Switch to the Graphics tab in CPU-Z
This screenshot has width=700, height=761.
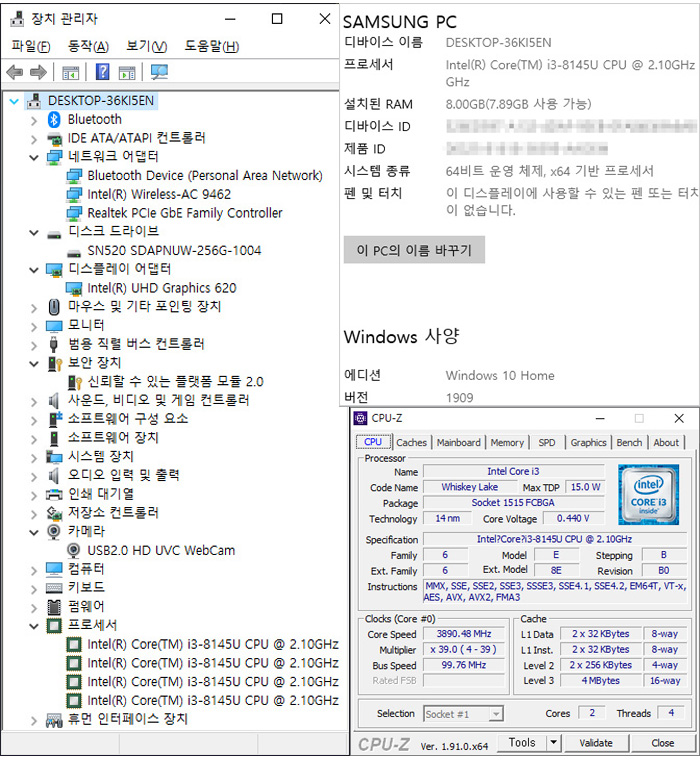click(588, 443)
